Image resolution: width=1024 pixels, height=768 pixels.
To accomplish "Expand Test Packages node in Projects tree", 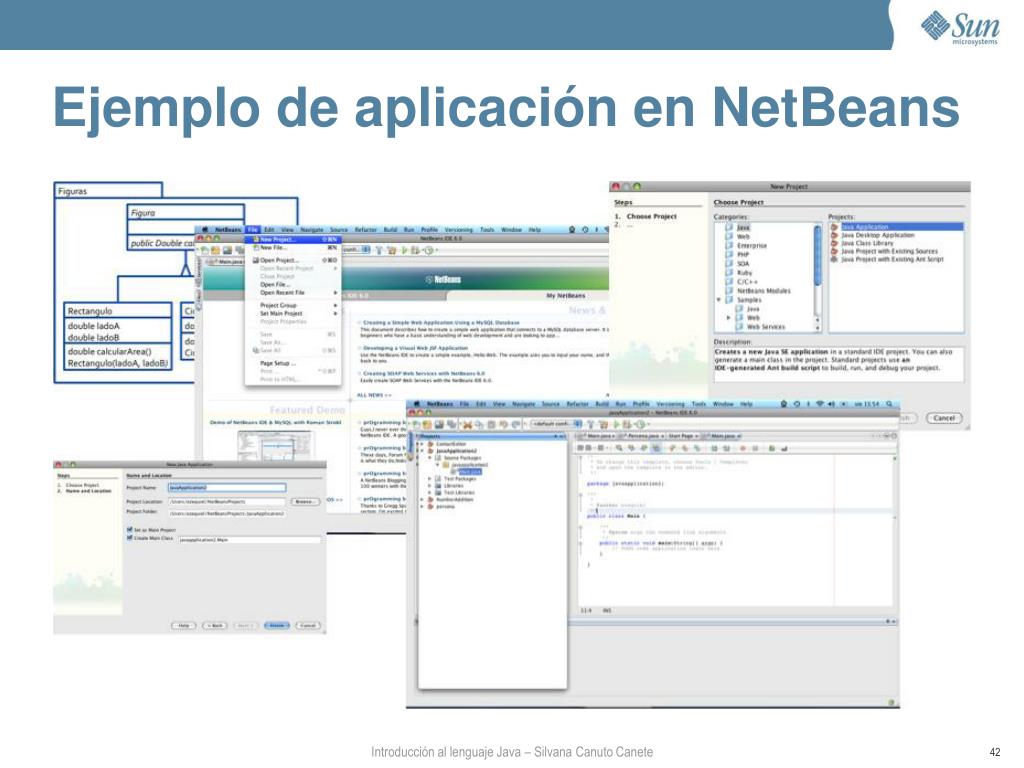I will (x=430, y=479).
